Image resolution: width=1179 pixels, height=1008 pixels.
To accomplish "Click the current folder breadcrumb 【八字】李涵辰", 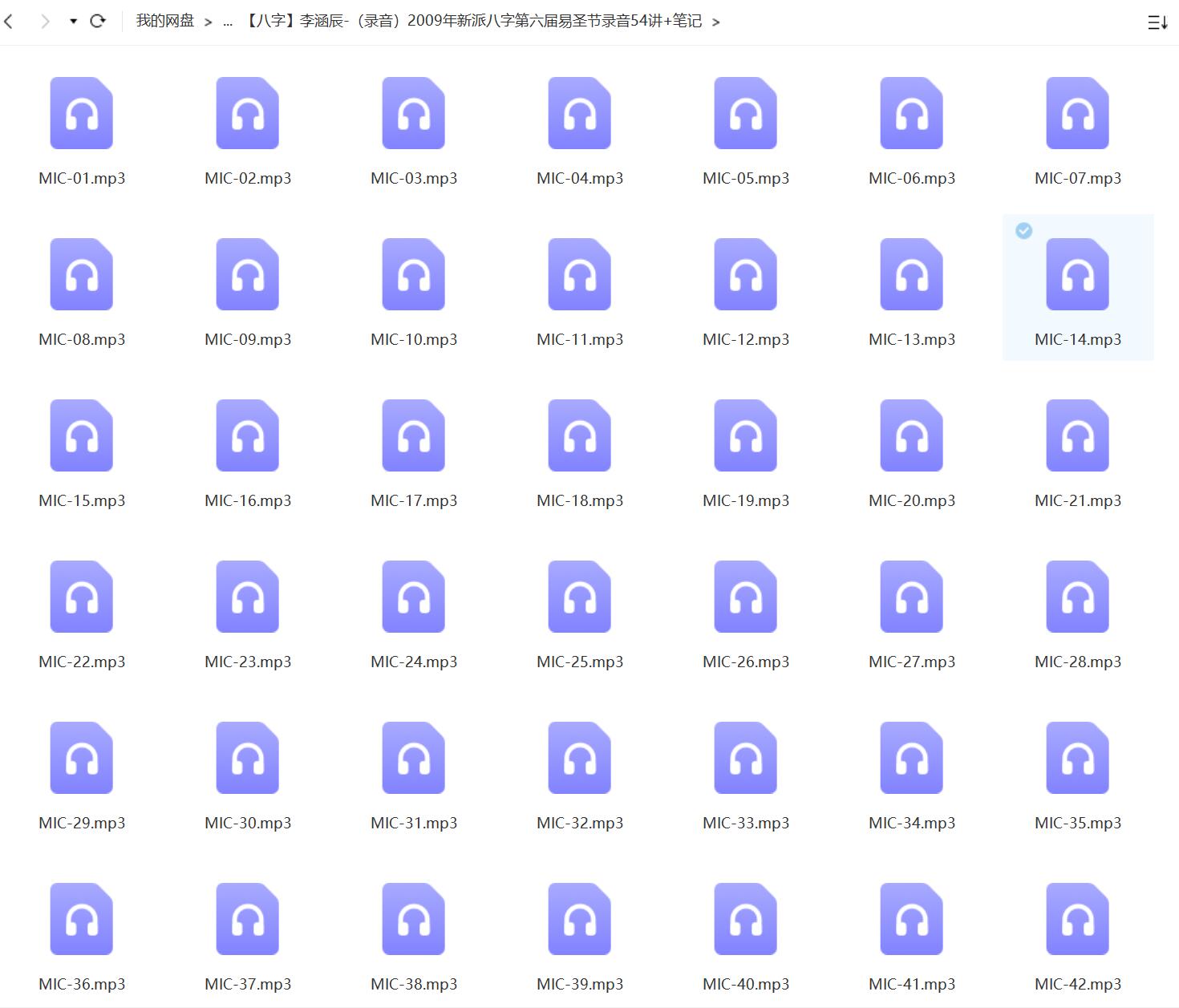I will [472, 22].
